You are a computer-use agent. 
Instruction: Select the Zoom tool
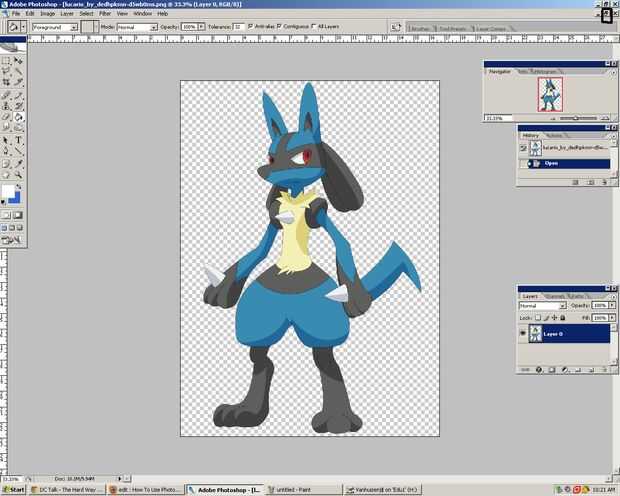point(19,175)
